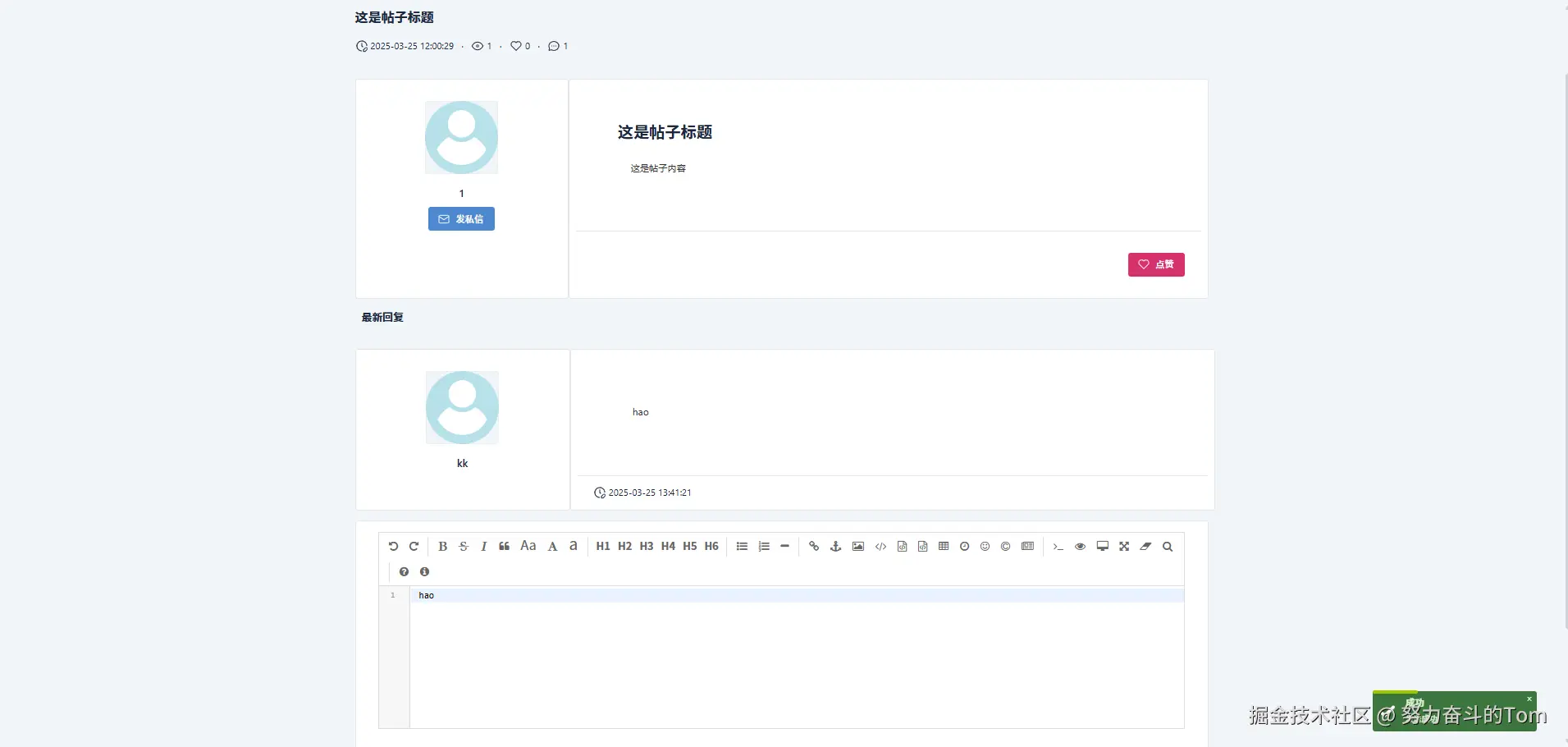Toggle full HTML preview window
This screenshot has width=1568, height=747.
[1103, 547]
